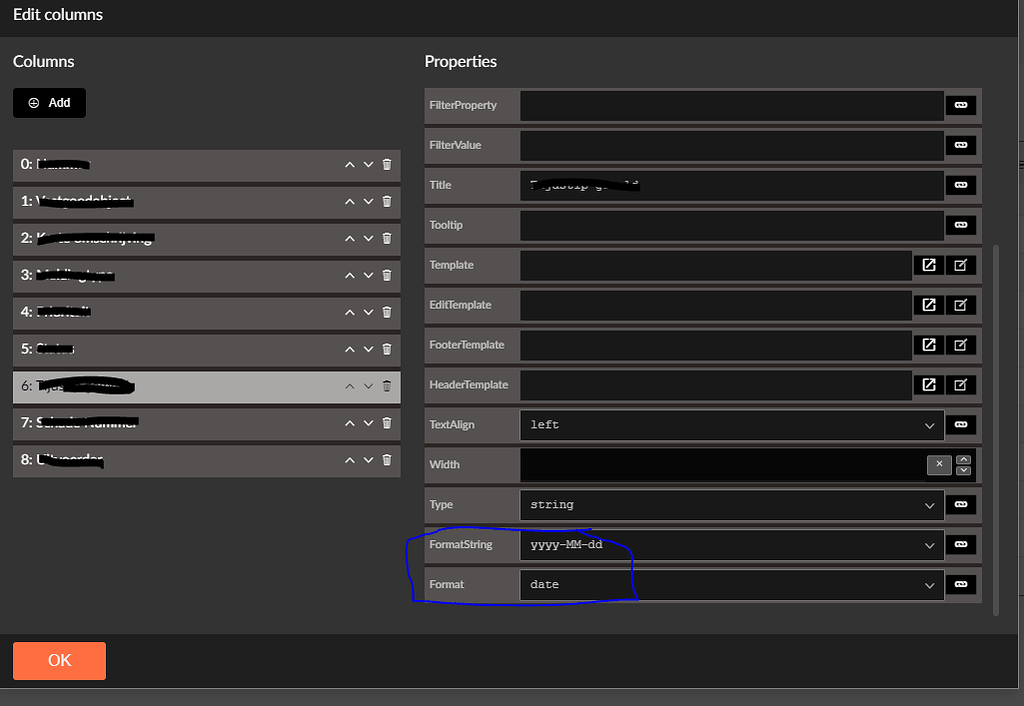
Task: Open the Format dropdown showing date
Action: tap(731, 585)
